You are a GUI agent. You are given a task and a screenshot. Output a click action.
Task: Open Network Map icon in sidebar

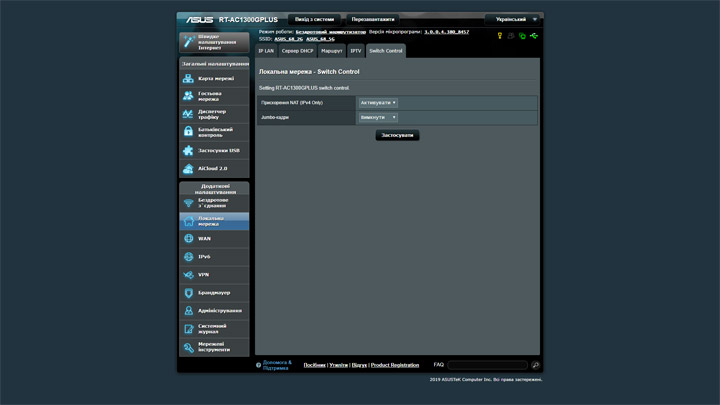click(x=188, y=79)
